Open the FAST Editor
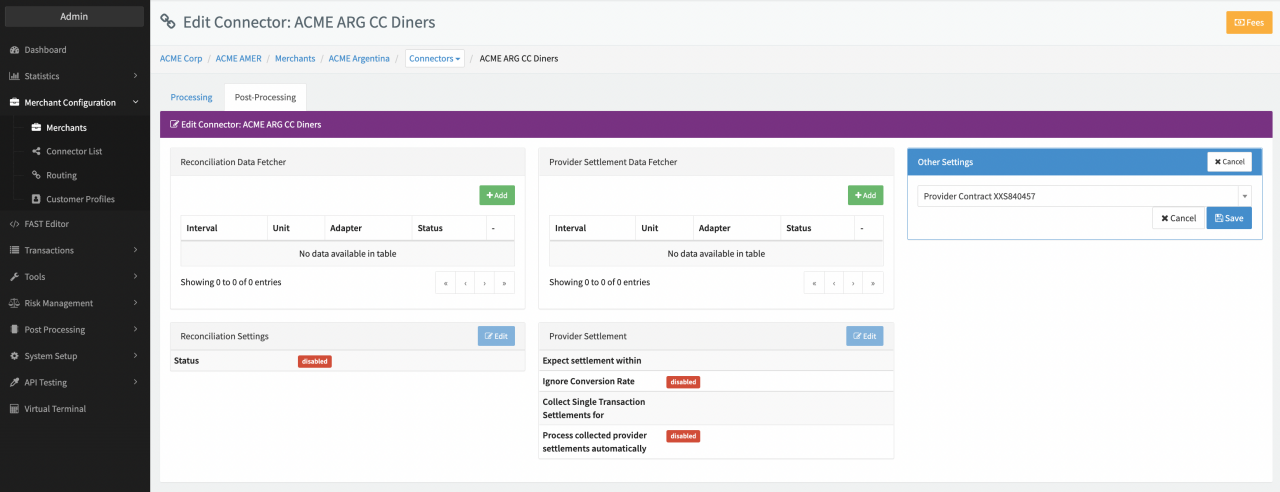 point(46,224)
